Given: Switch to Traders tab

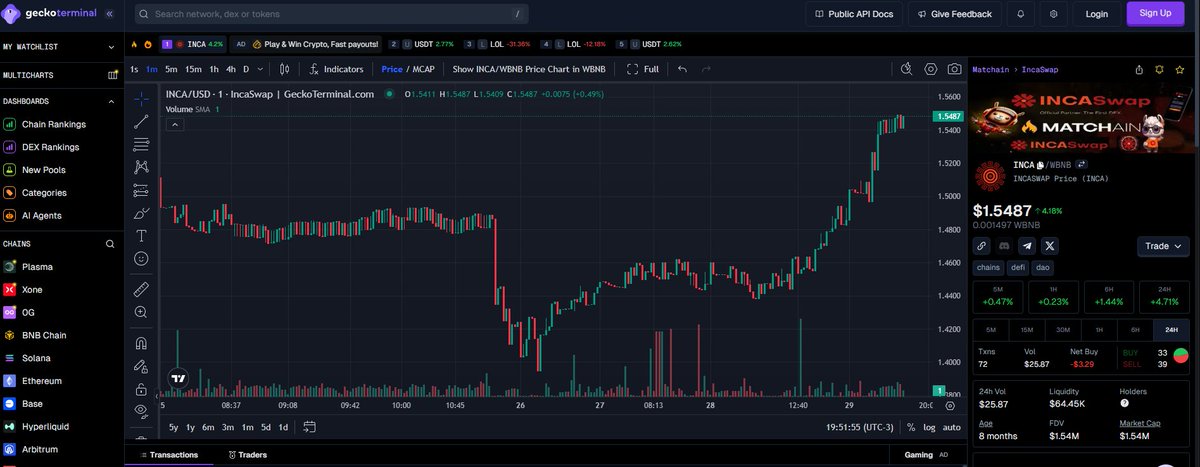Looking at the screenshot, I should click(x=247, y=455).
